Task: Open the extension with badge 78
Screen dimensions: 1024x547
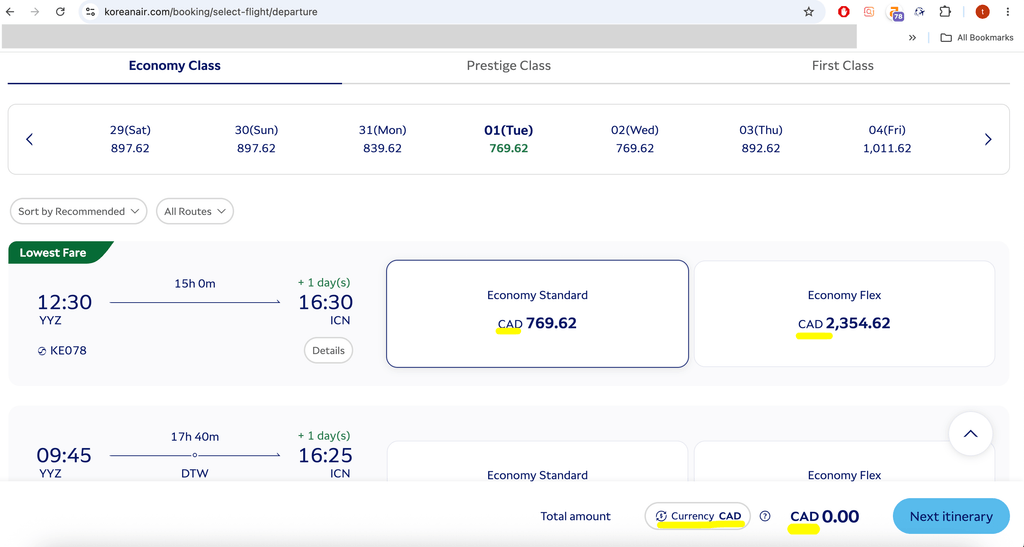Action: [895, 12]
